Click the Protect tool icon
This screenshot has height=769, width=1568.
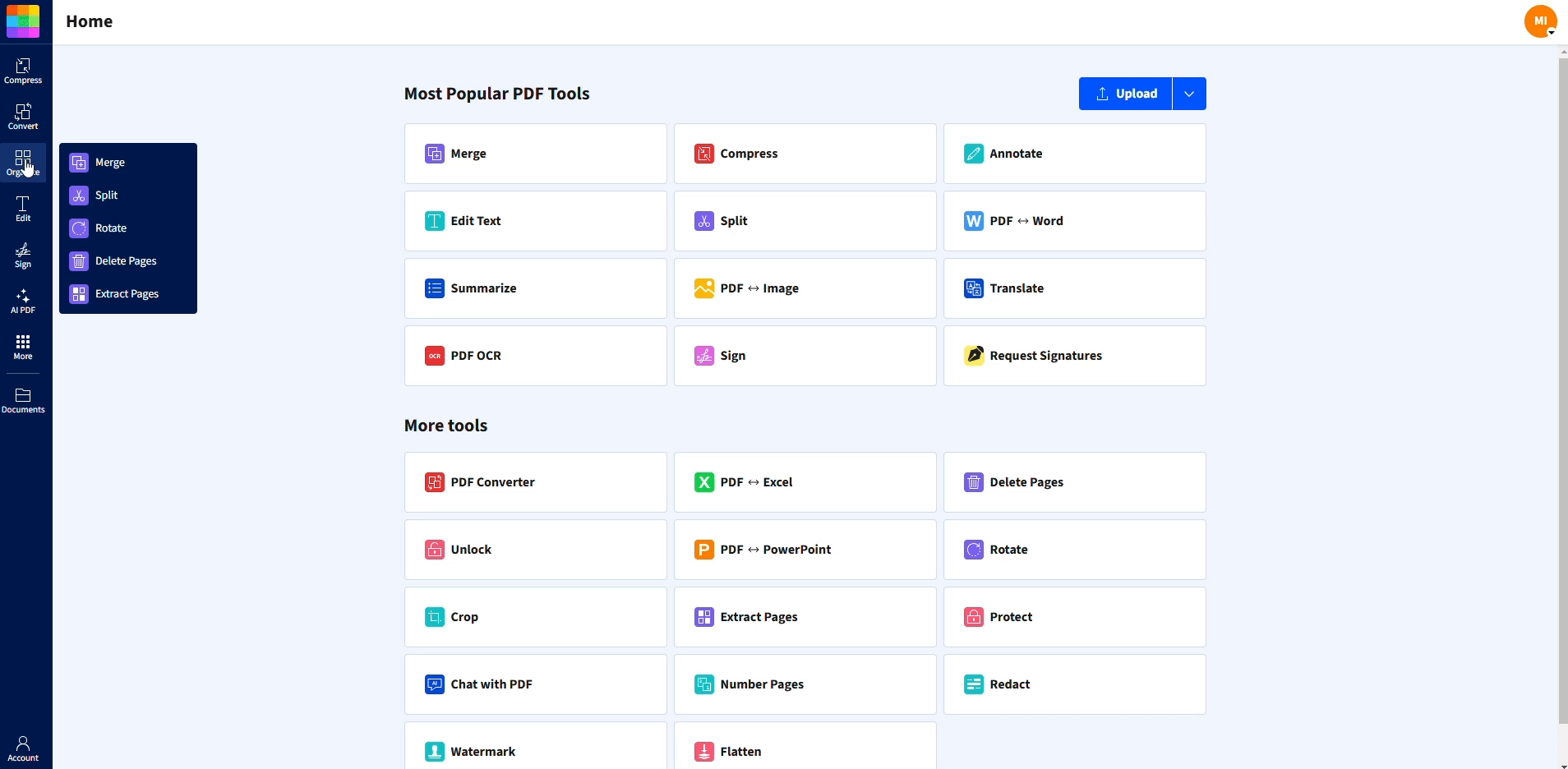click(974, 617)
